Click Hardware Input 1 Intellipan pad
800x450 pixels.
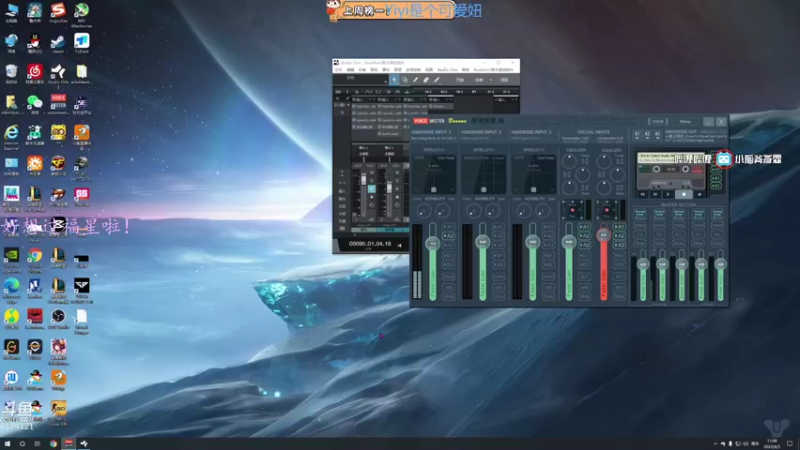pyautogui.click(x=434, y=174)
